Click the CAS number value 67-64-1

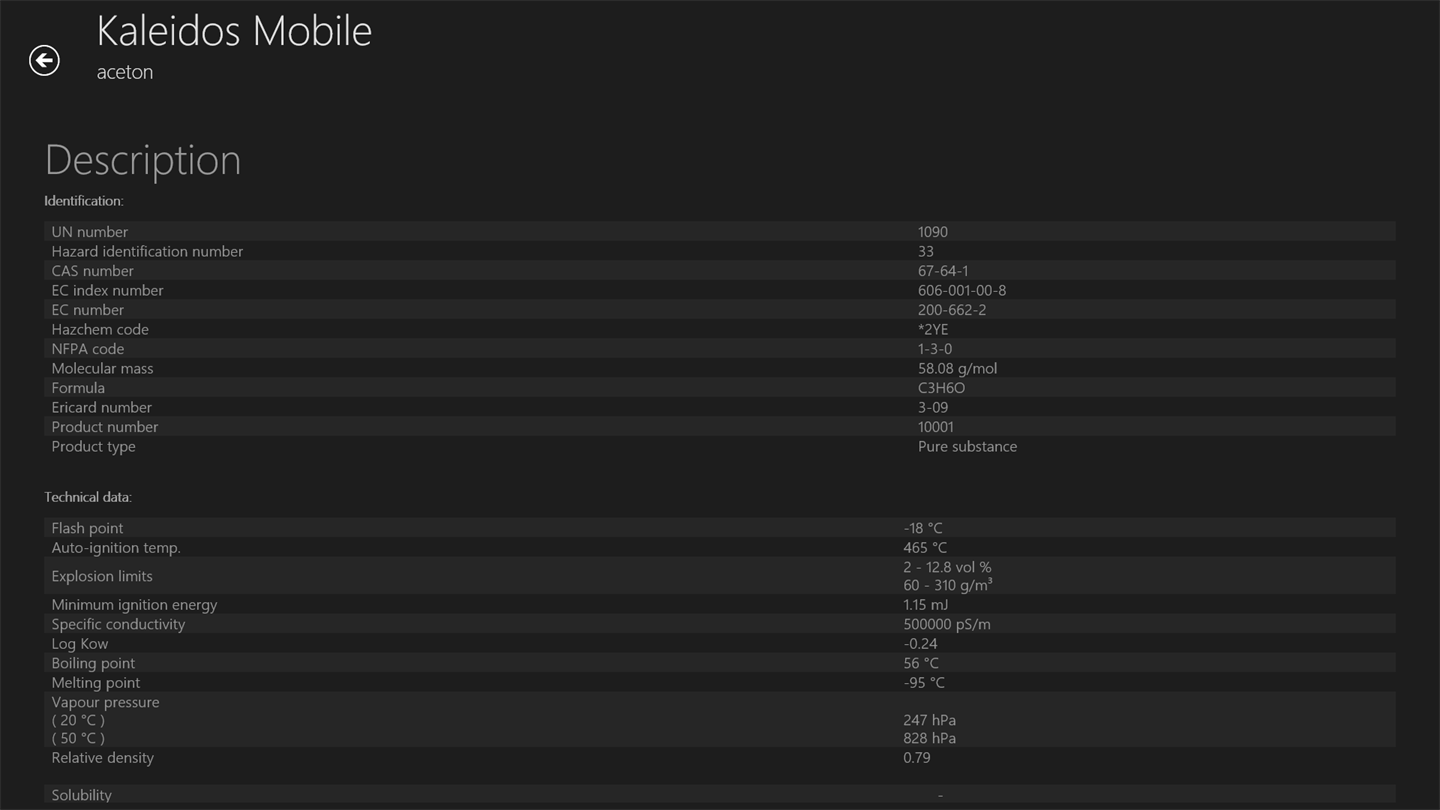pos(943,271)
